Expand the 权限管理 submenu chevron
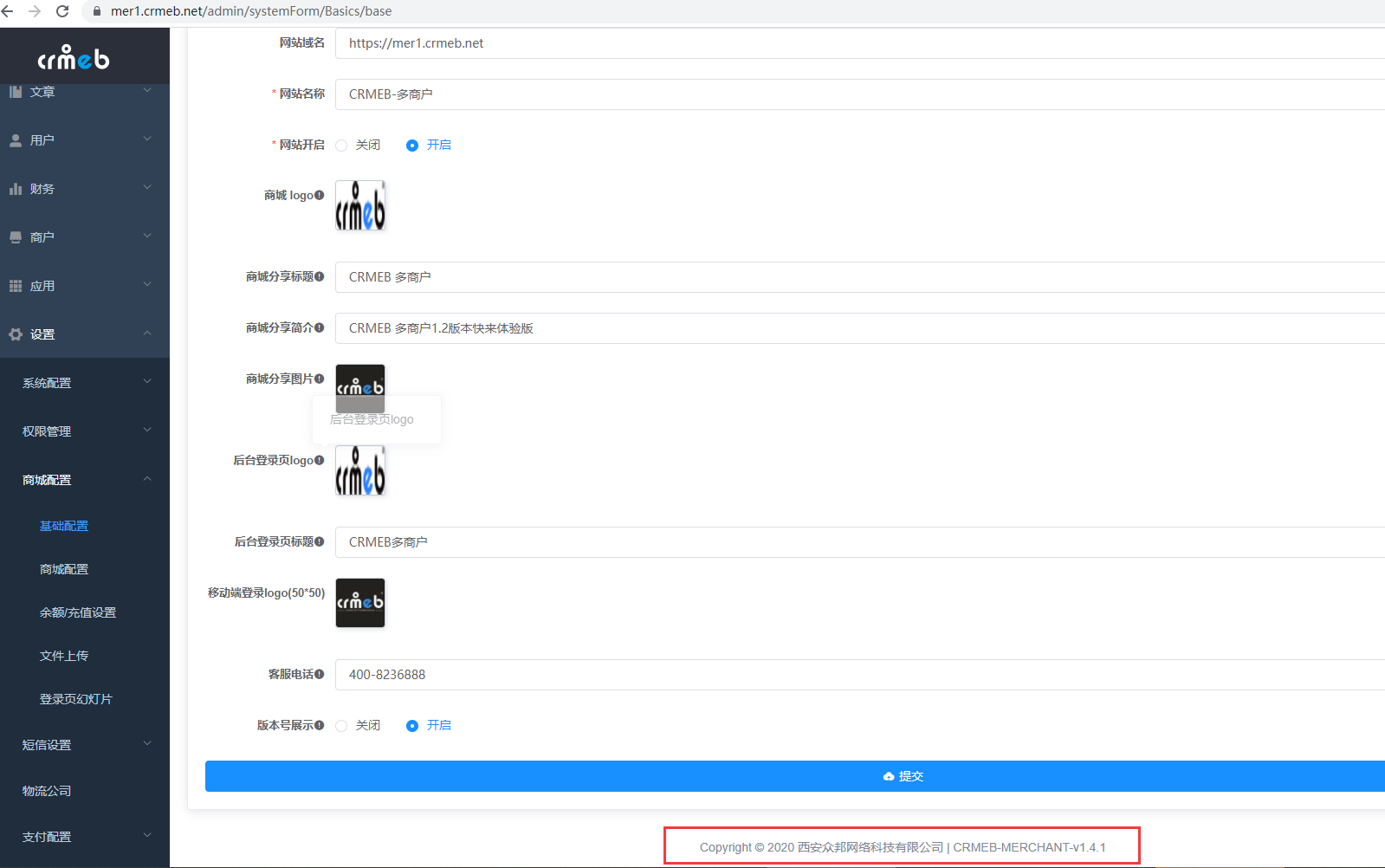The height and width of the screenshot is (868, 1385). pyautogui.click(x=147, y=430)
